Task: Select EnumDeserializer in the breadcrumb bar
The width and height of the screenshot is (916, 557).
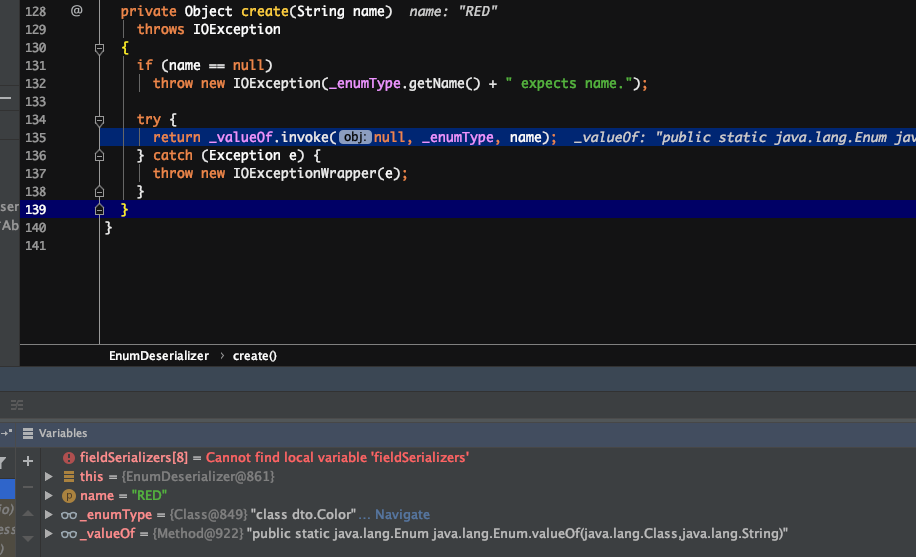Action: pos(159,355)
